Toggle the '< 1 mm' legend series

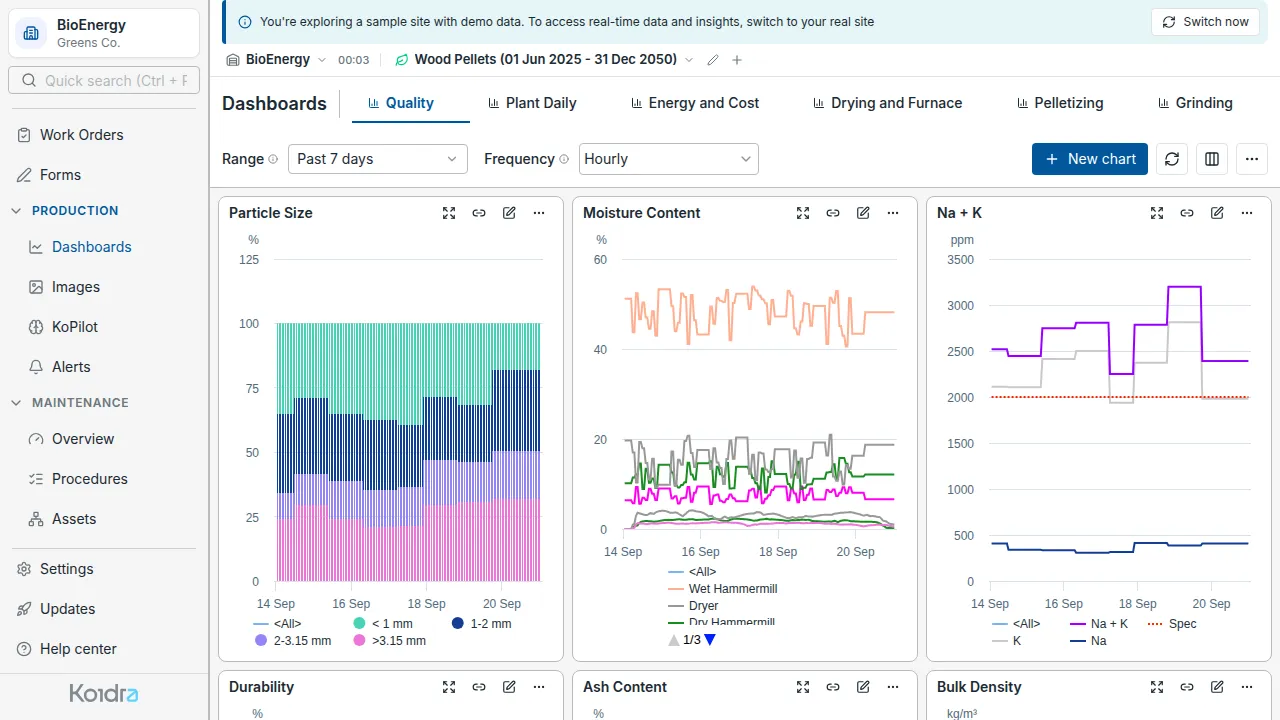click(x=383, y=624)
